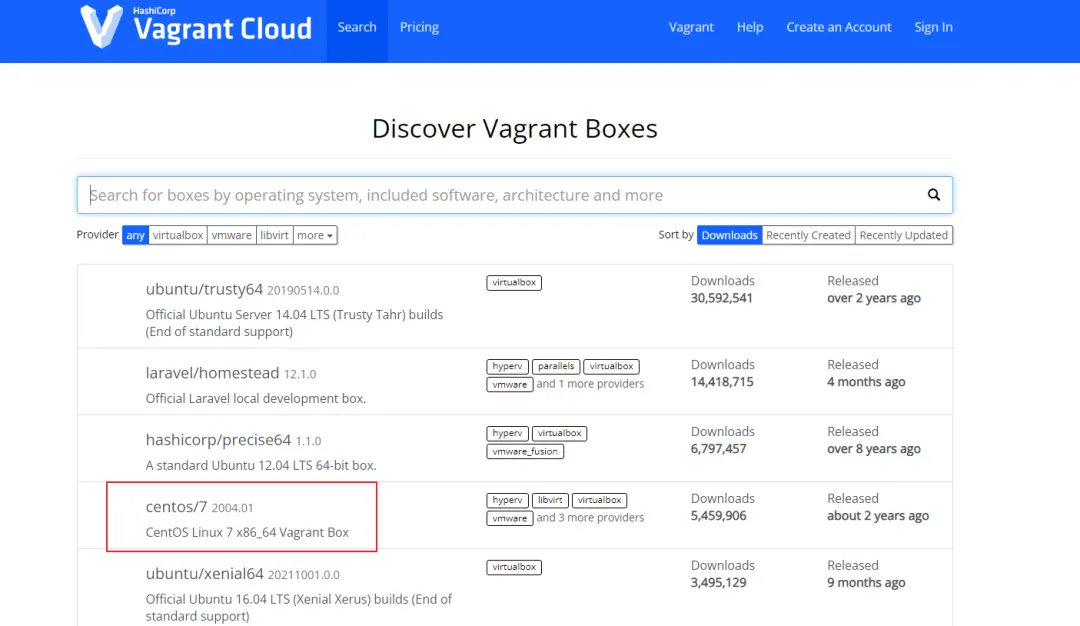
Task: Expand the 'more' providers dropdown
Action: pyautogui.click(x=315, y=235)
